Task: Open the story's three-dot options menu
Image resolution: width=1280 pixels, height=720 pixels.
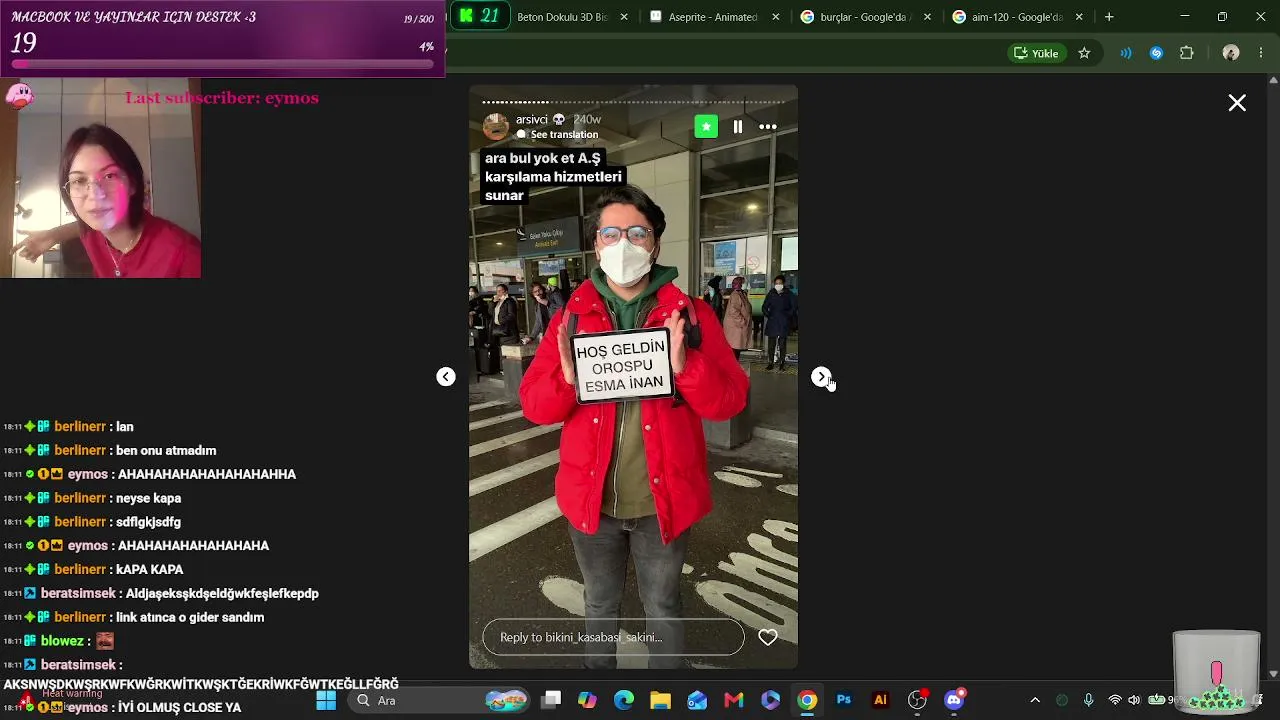Action: [768, 127]
